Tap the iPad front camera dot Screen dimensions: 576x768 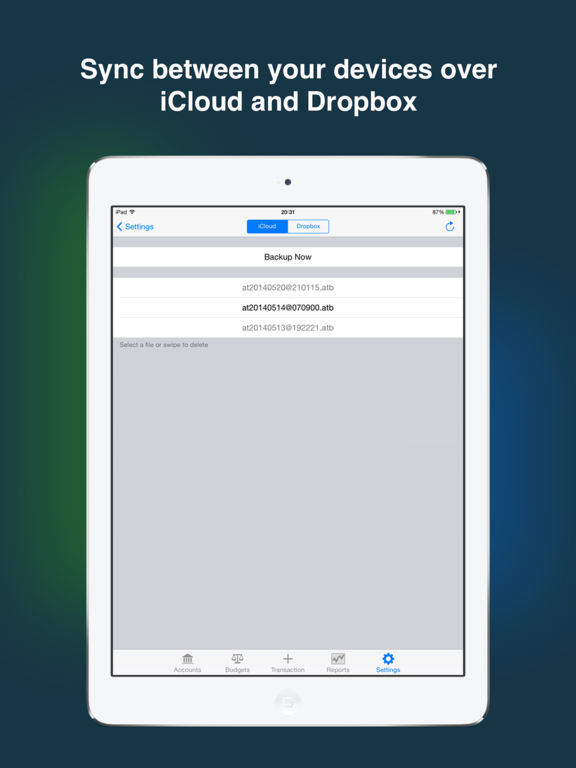point(288,182)
